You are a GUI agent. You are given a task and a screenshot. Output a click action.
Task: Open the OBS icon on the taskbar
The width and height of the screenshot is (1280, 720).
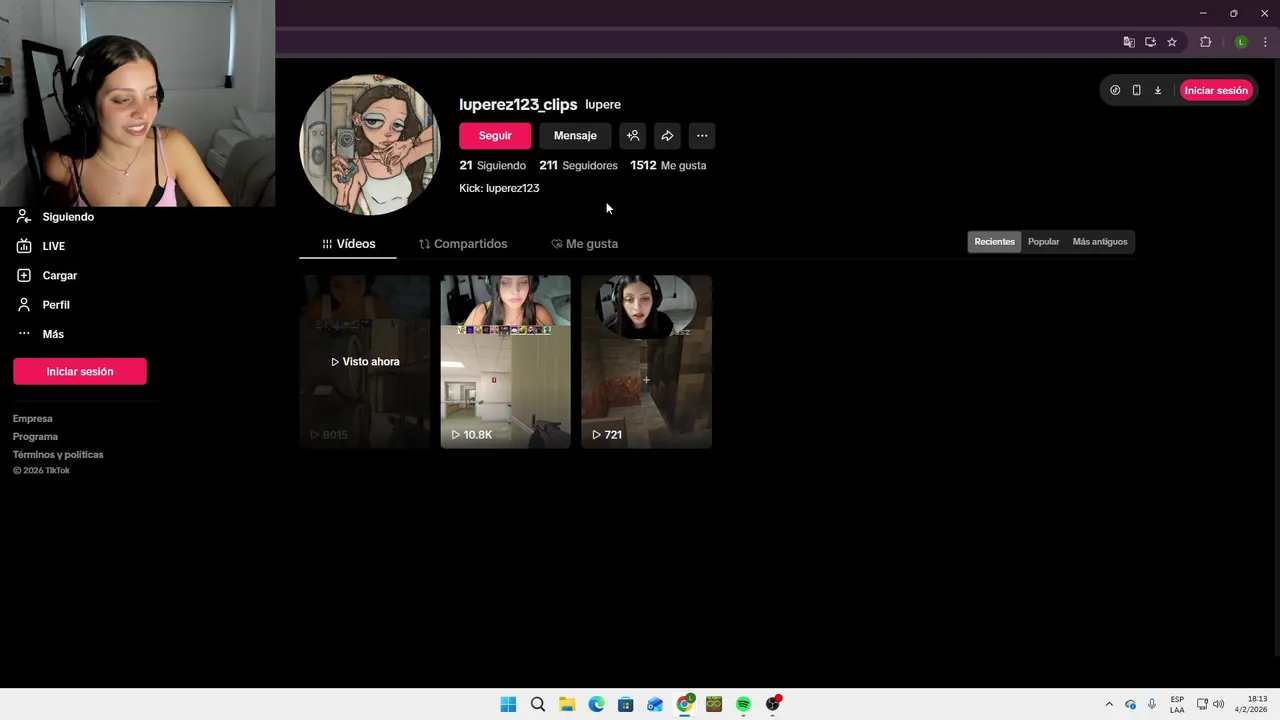pyautogui.click(x=773, y=704)
